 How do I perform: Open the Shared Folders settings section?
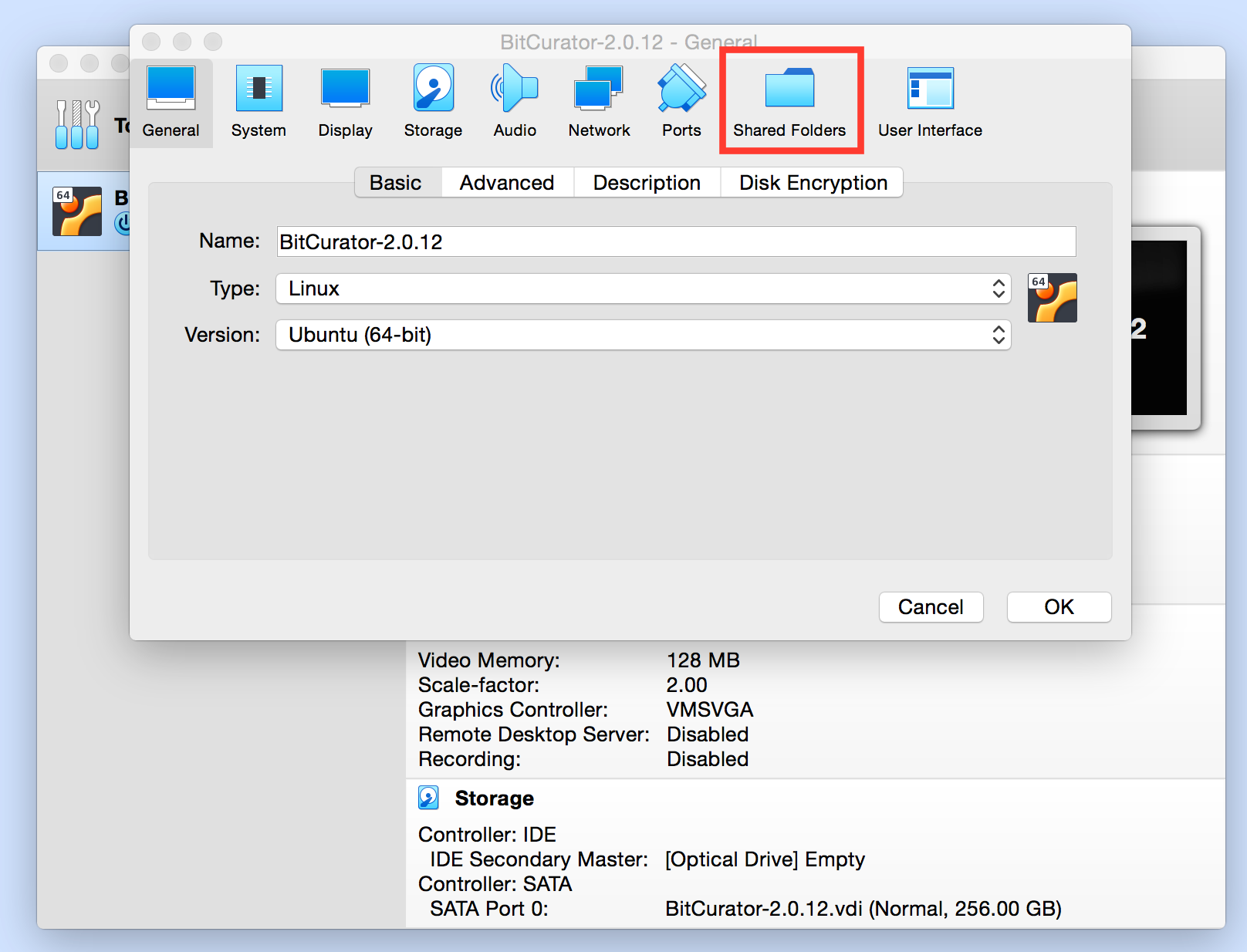(789, 103)
